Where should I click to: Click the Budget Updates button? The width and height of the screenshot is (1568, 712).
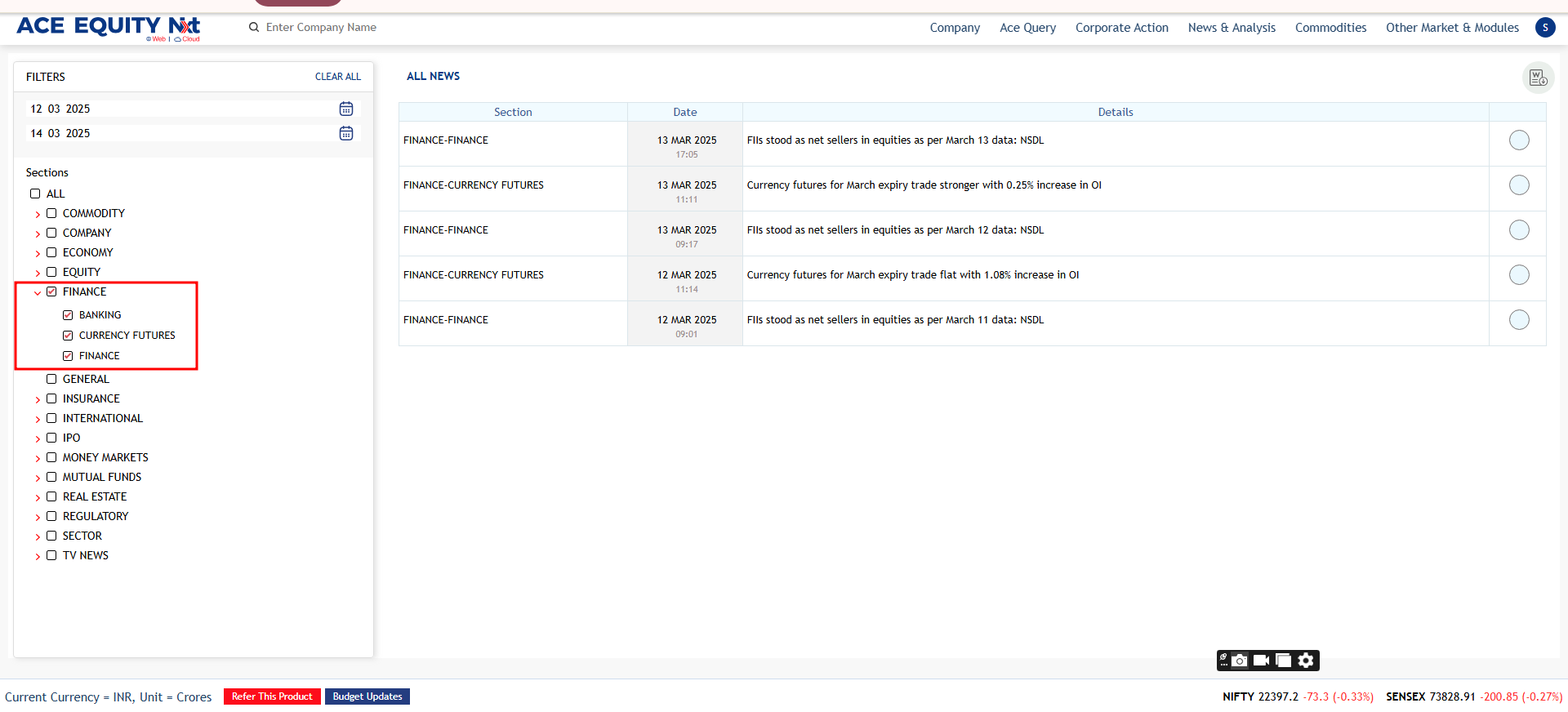367,696
